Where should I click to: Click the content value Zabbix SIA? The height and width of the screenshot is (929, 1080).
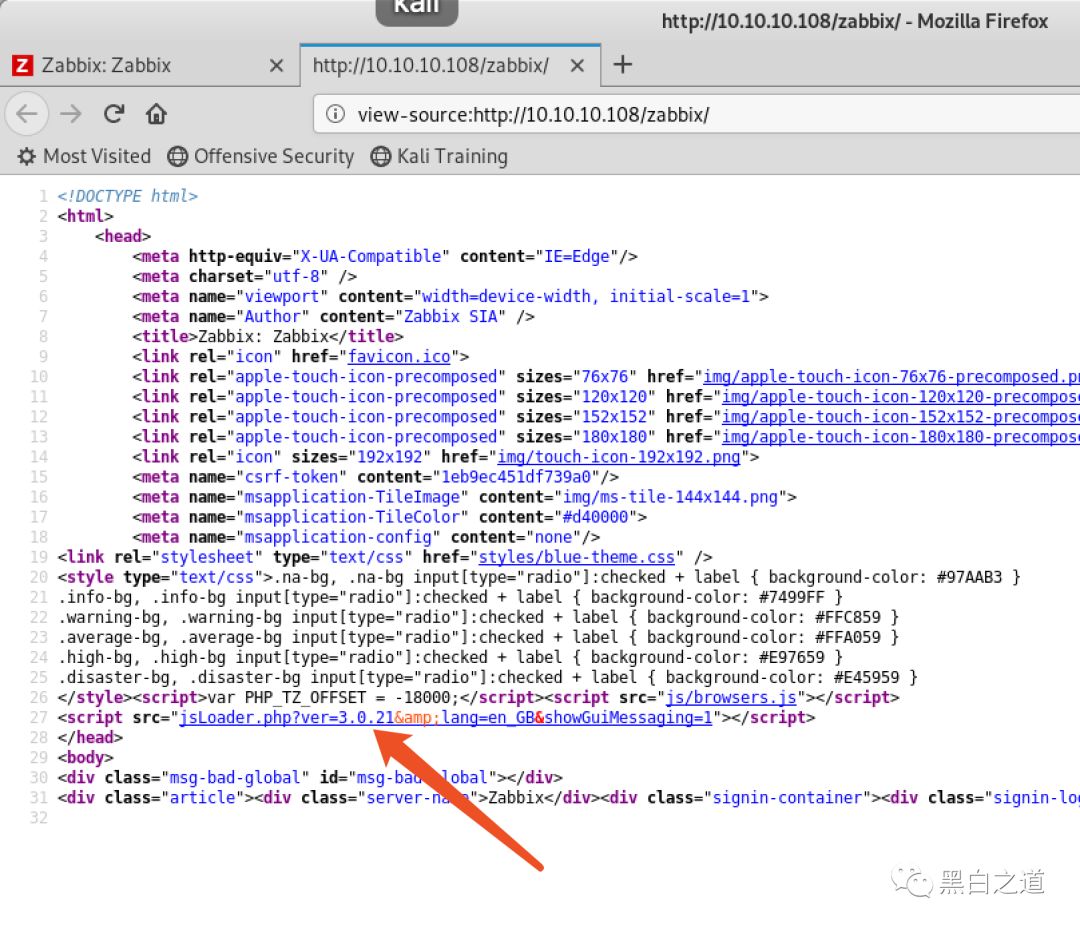coord(450,317)
